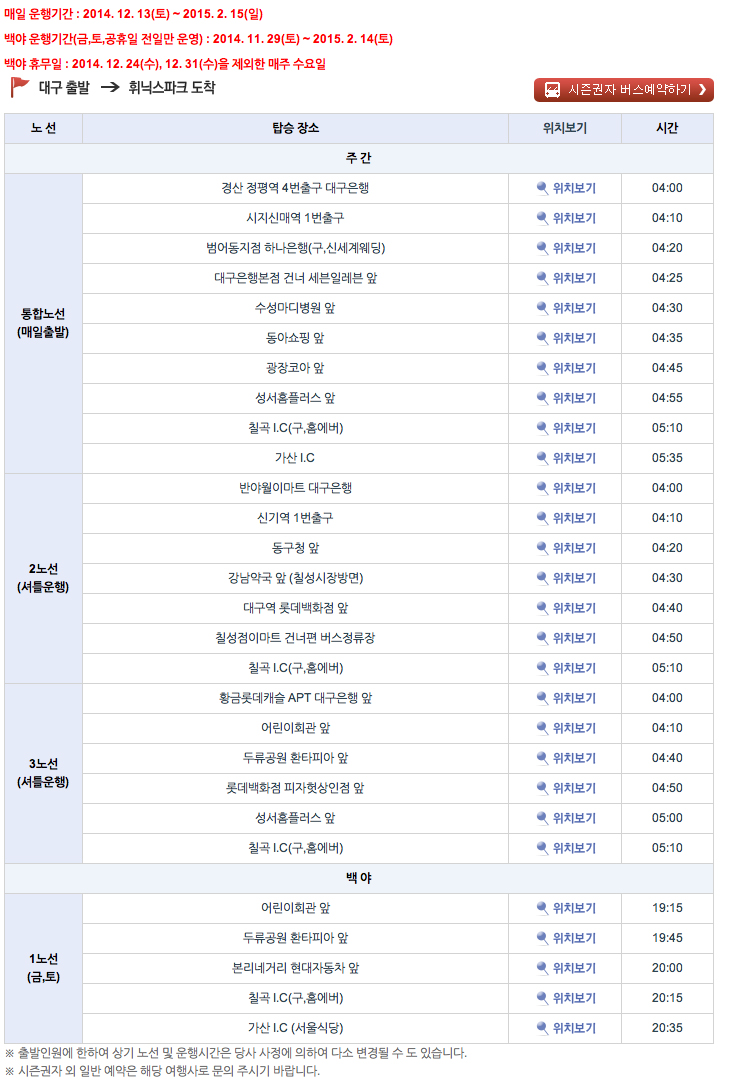Click the 3노선 (셔틀운행) route cell
The image size is (740, 1086).
click(44, 773)
